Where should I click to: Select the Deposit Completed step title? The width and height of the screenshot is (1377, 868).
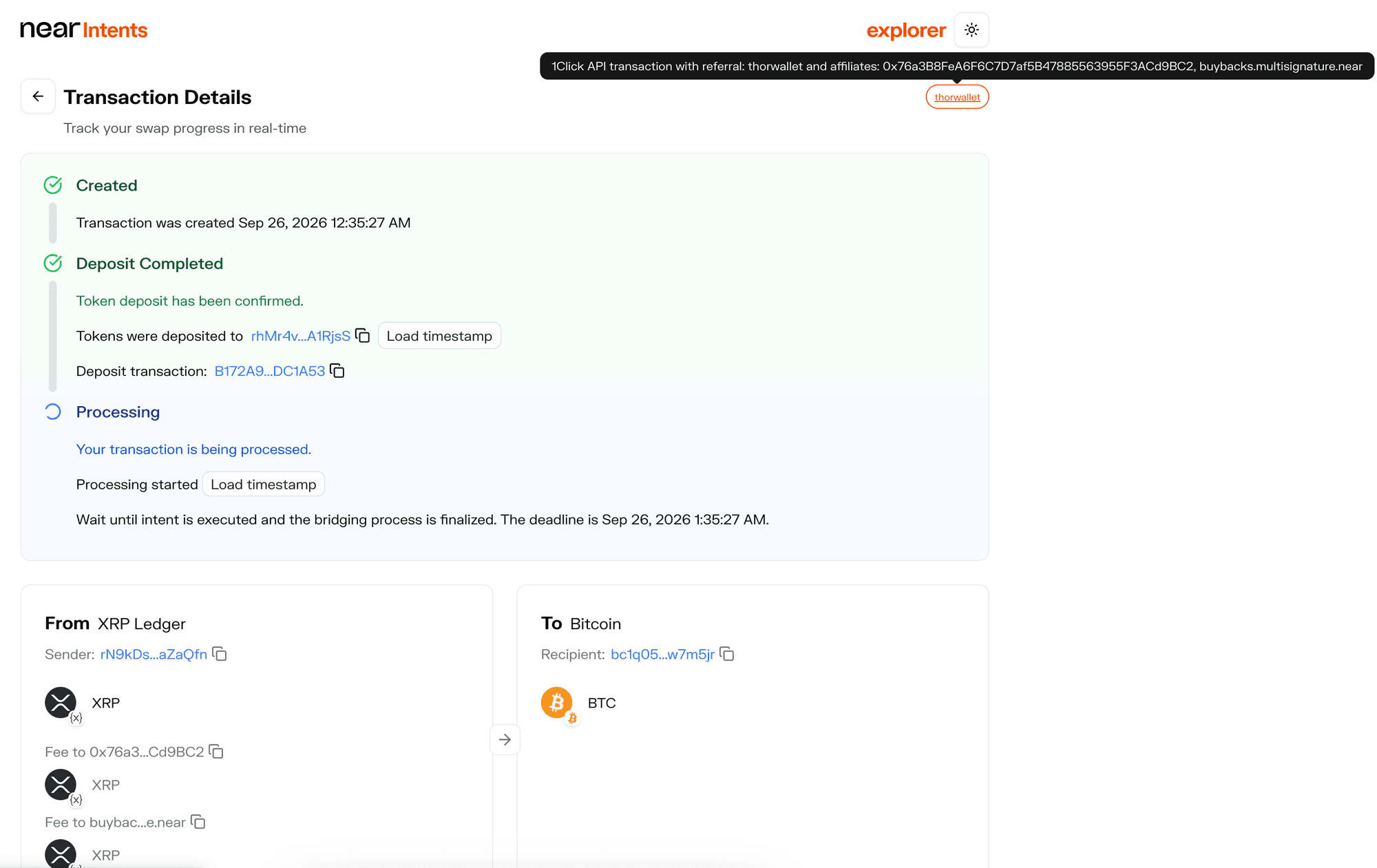(x=149, y=264)
